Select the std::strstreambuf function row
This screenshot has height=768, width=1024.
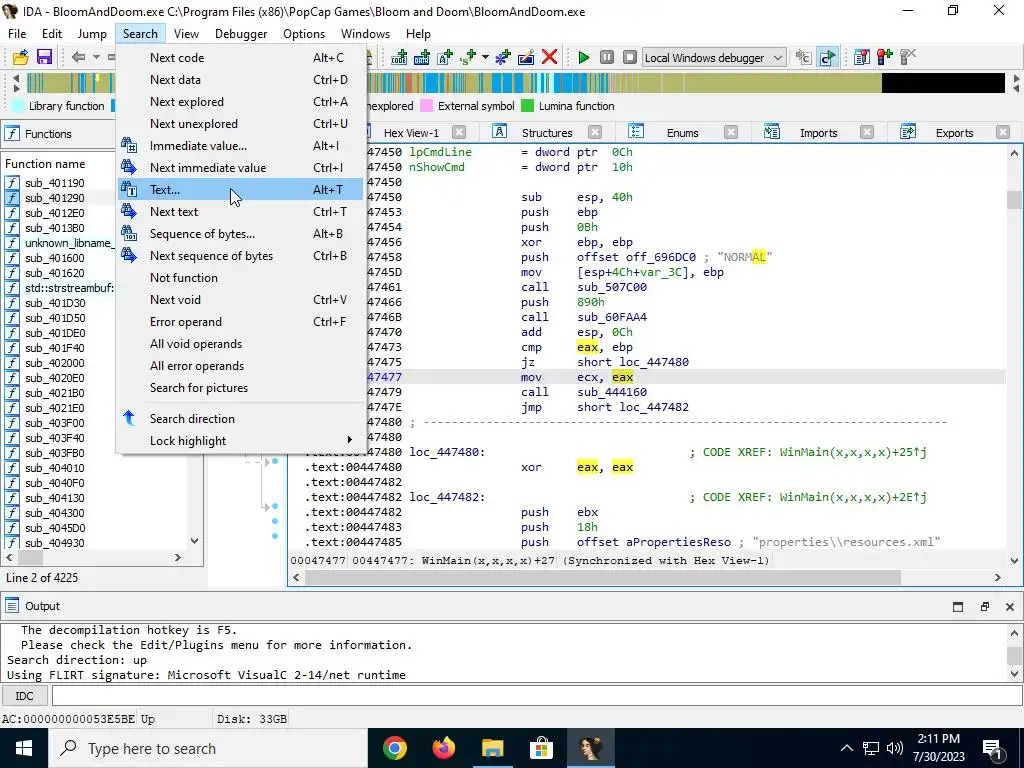pyautogui.click(x=60, y=288)
